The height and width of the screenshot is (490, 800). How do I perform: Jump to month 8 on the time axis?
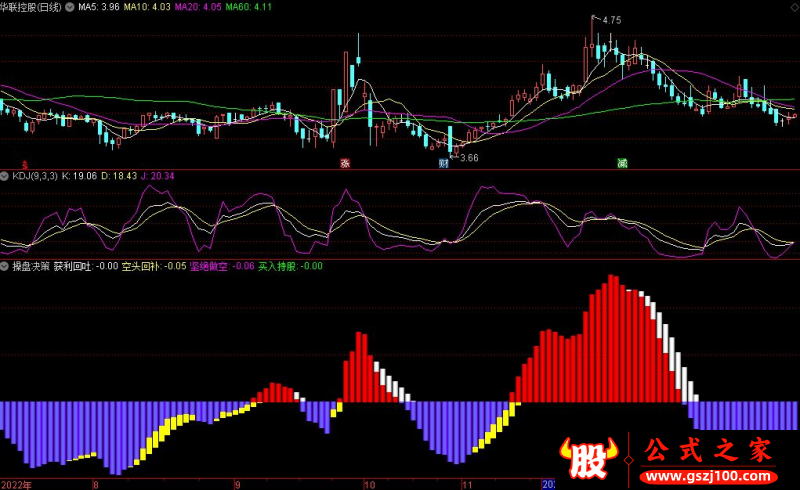[x=95, y=484]
